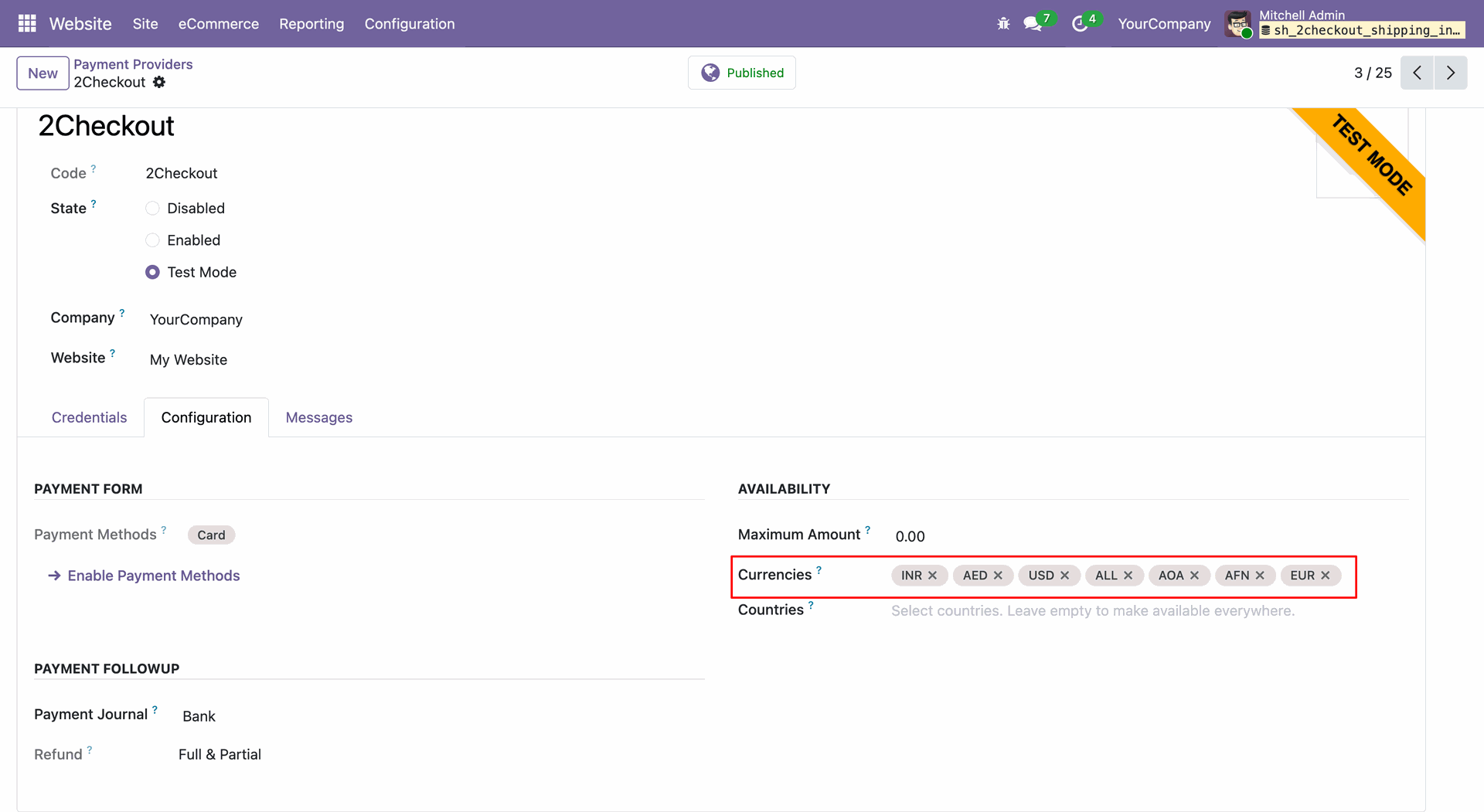Remove the INR currency tag
Screen dimensions: 1484x812
click(932, 576)
